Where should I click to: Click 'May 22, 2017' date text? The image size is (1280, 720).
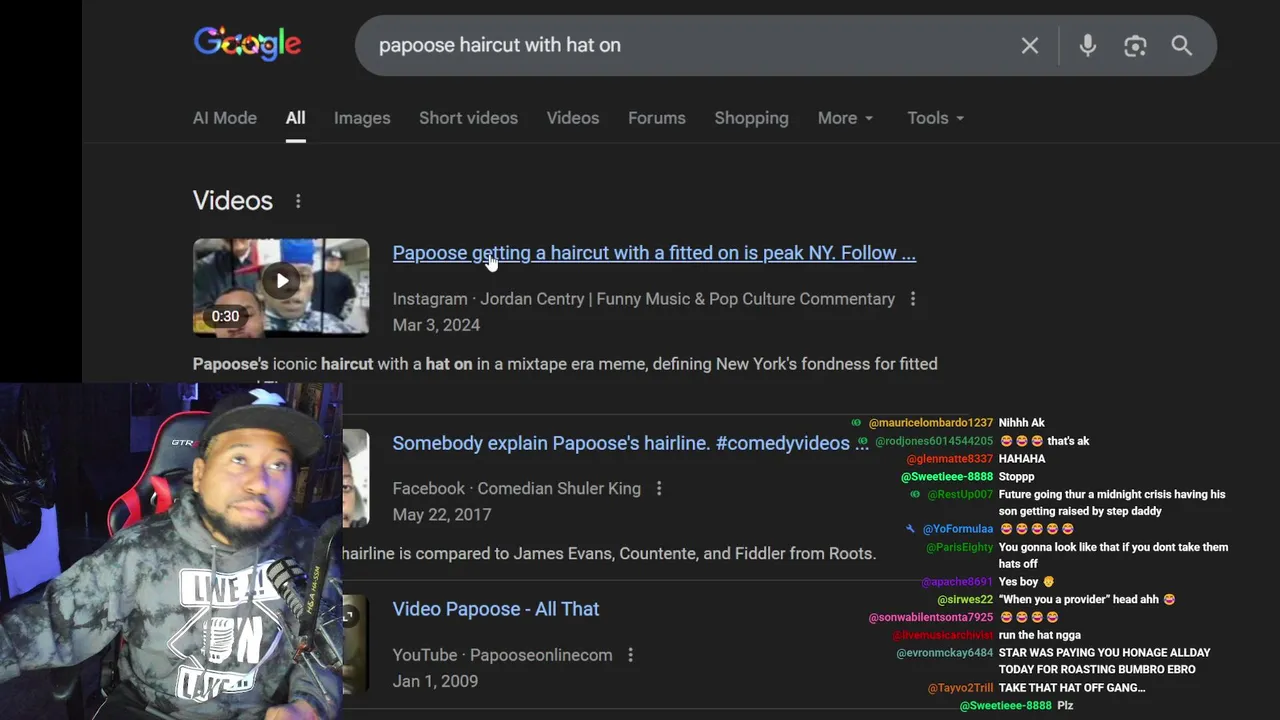coord(442,515)
